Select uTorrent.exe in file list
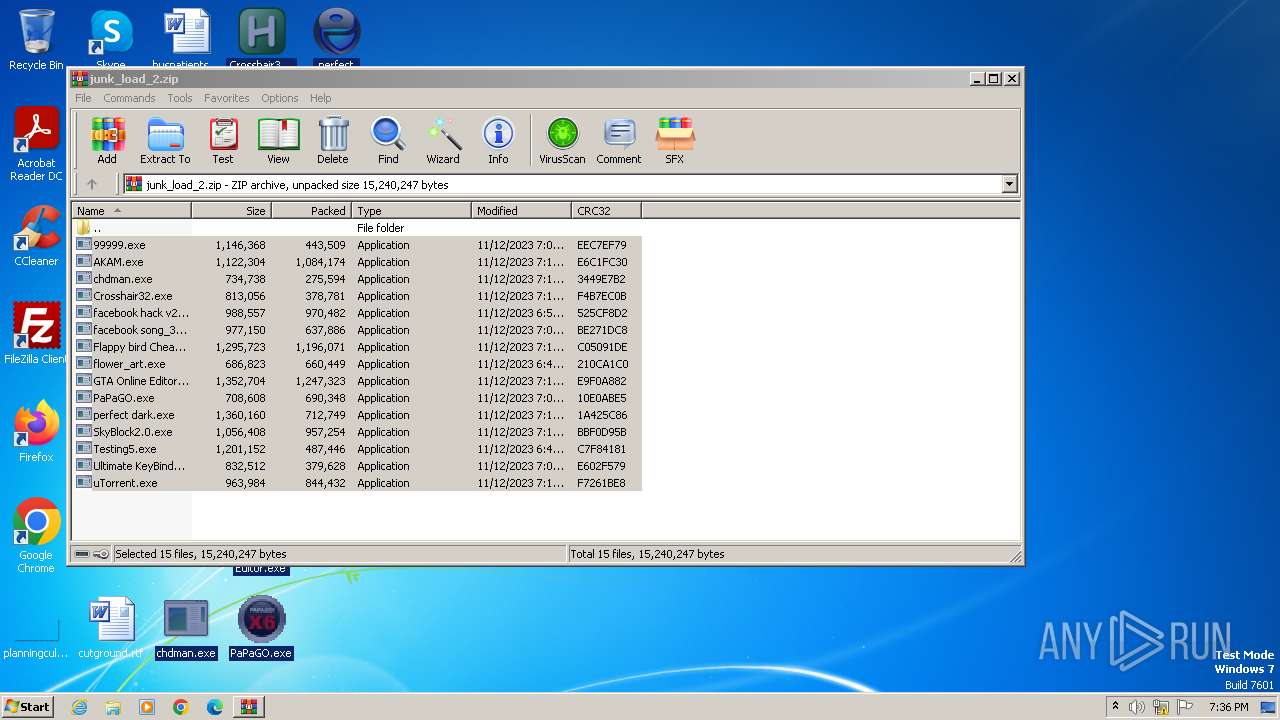The width and height of the screenshot is (1280, 720). (x=357, y=483)
